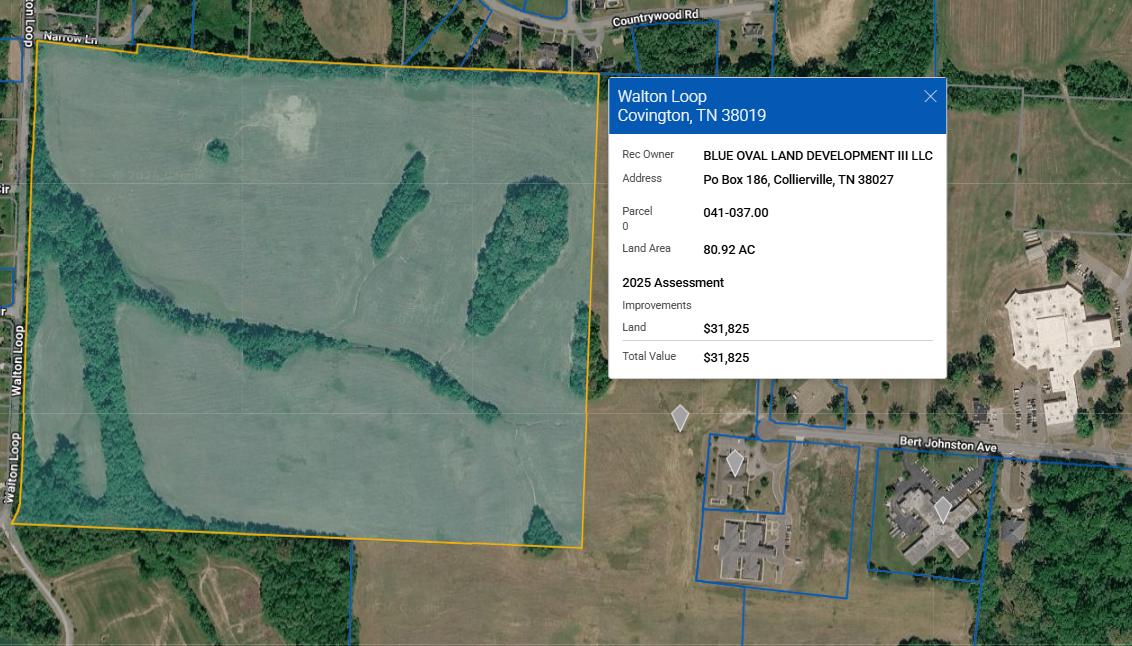Click the Rec Owner field label
The width and height of the screenshot is (1132, 646).
648,155
